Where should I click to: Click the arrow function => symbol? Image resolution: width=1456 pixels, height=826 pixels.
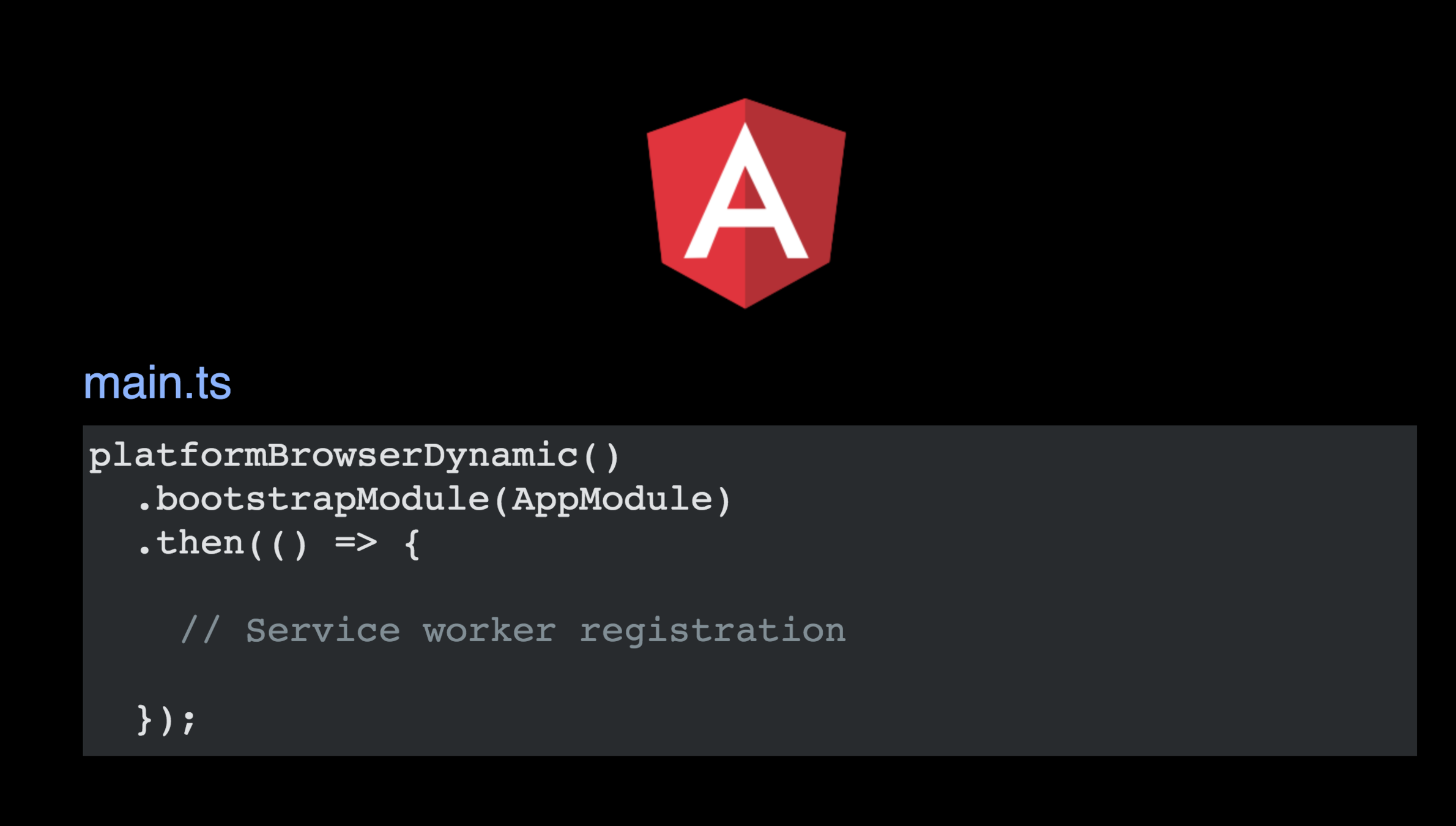[x=356, y=543]
